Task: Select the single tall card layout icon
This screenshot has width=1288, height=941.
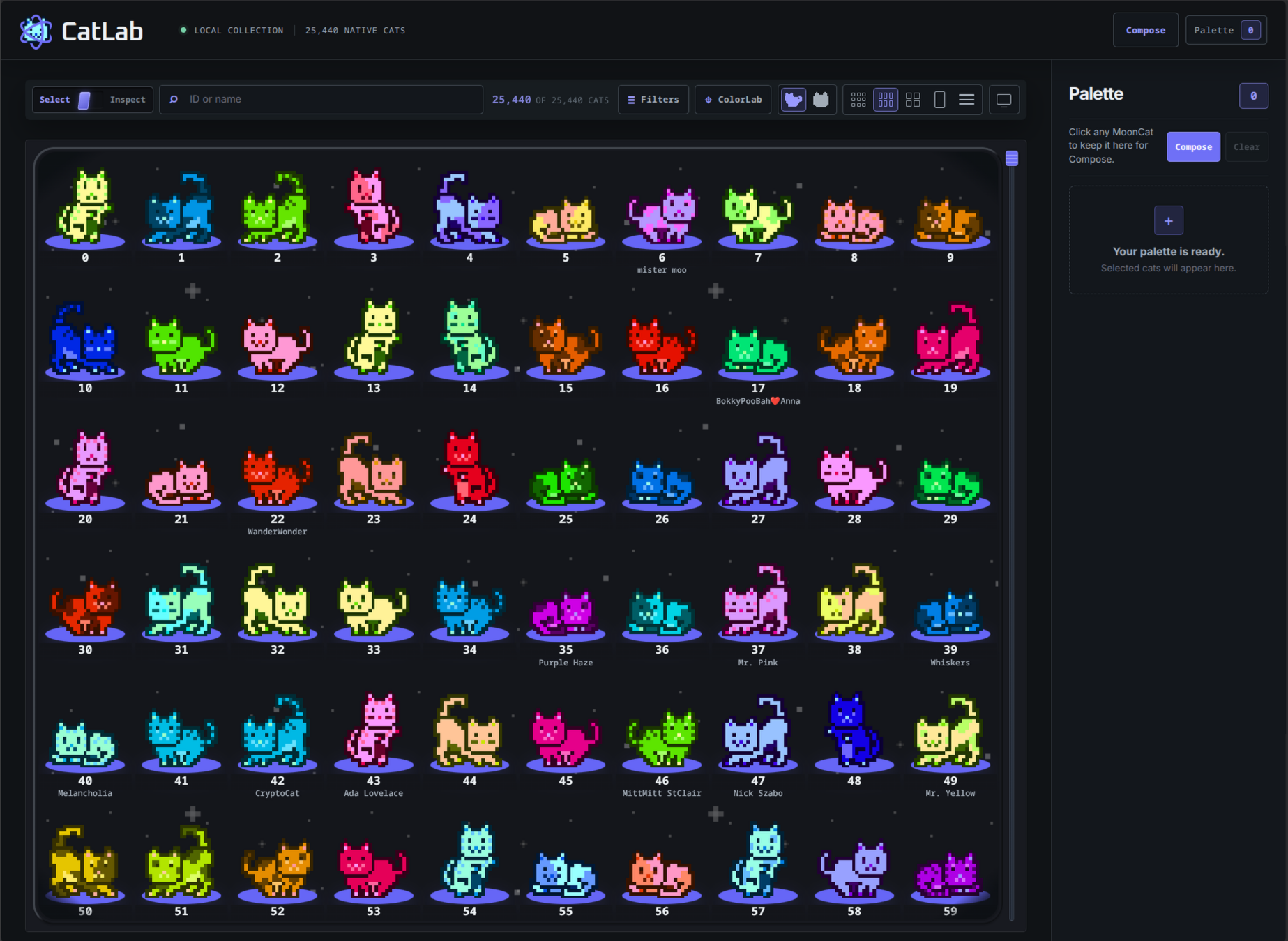Action: point(940,100)
